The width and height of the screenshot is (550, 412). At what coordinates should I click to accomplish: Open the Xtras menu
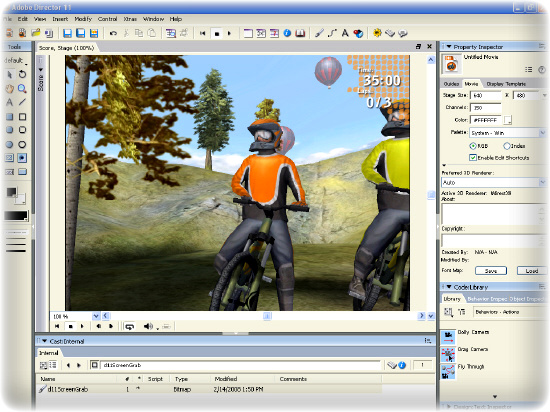click(130, 19)
